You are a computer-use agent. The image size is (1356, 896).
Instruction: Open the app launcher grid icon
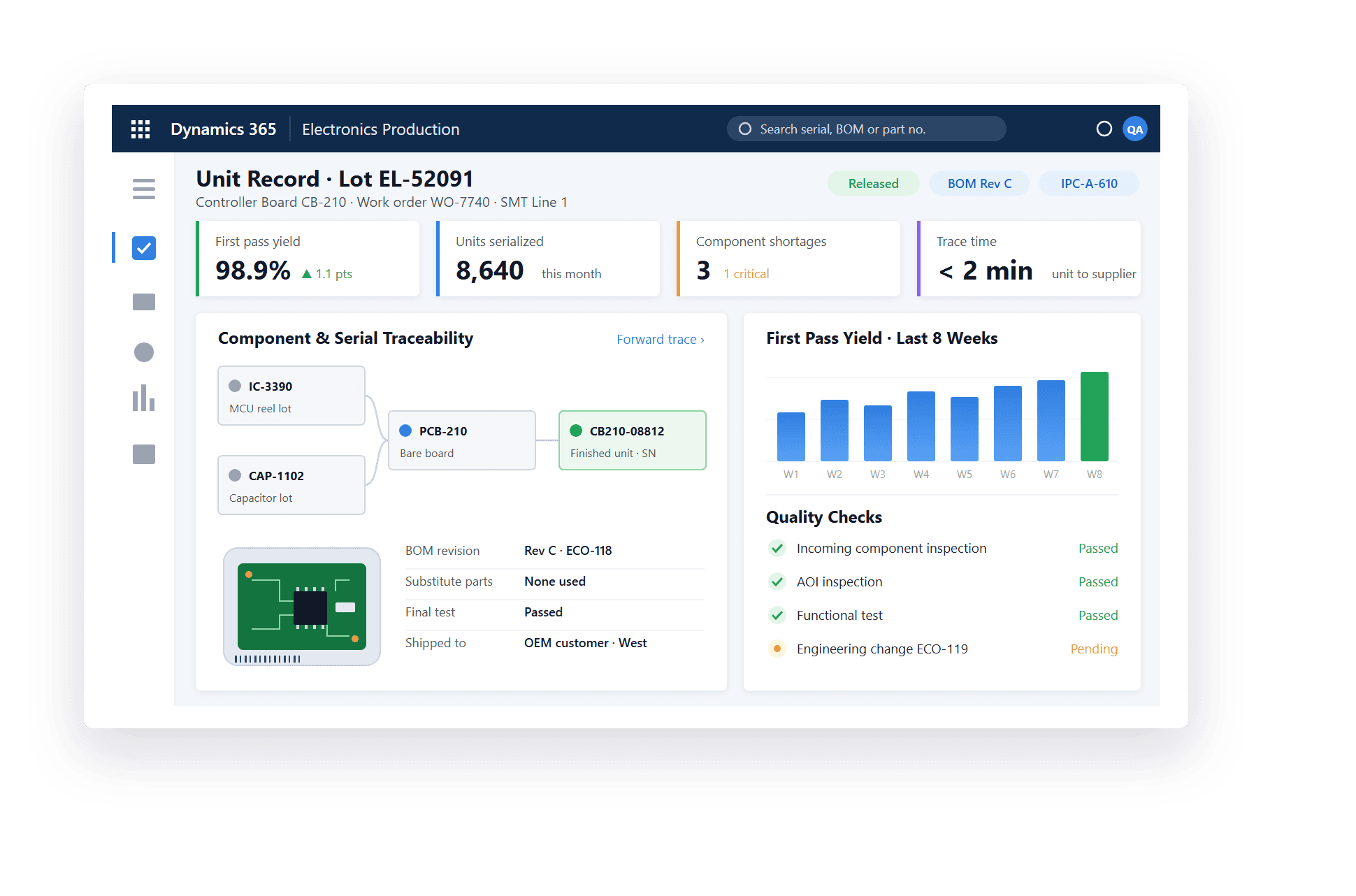point(140,129)
